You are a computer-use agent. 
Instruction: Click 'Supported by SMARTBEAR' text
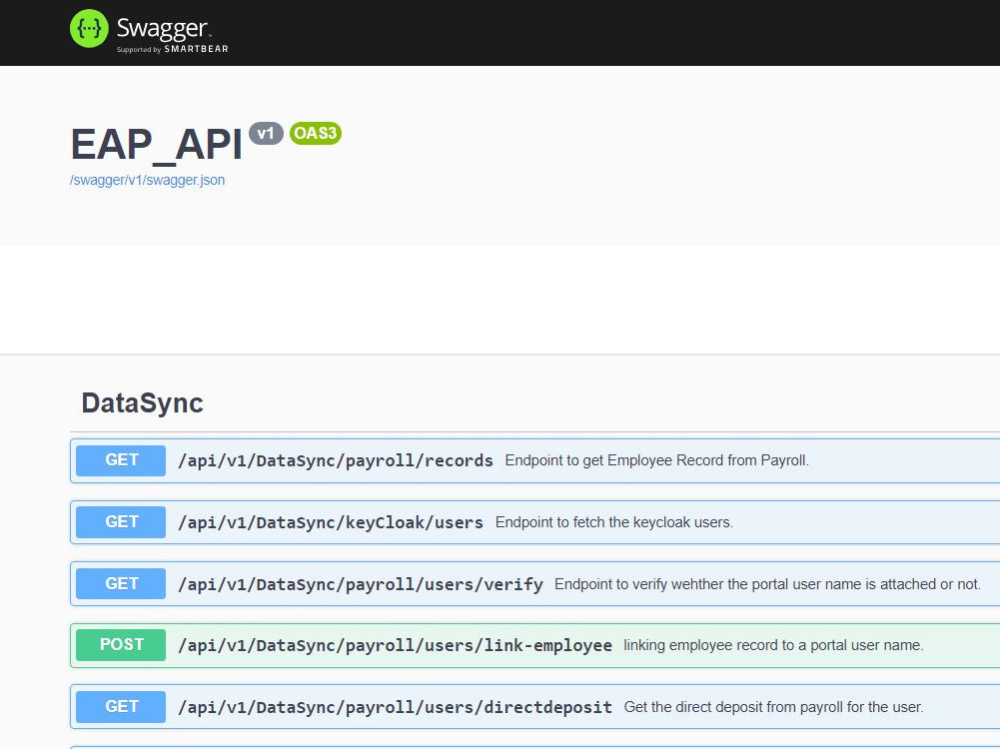pyautogui.click(x=172, y=49)
